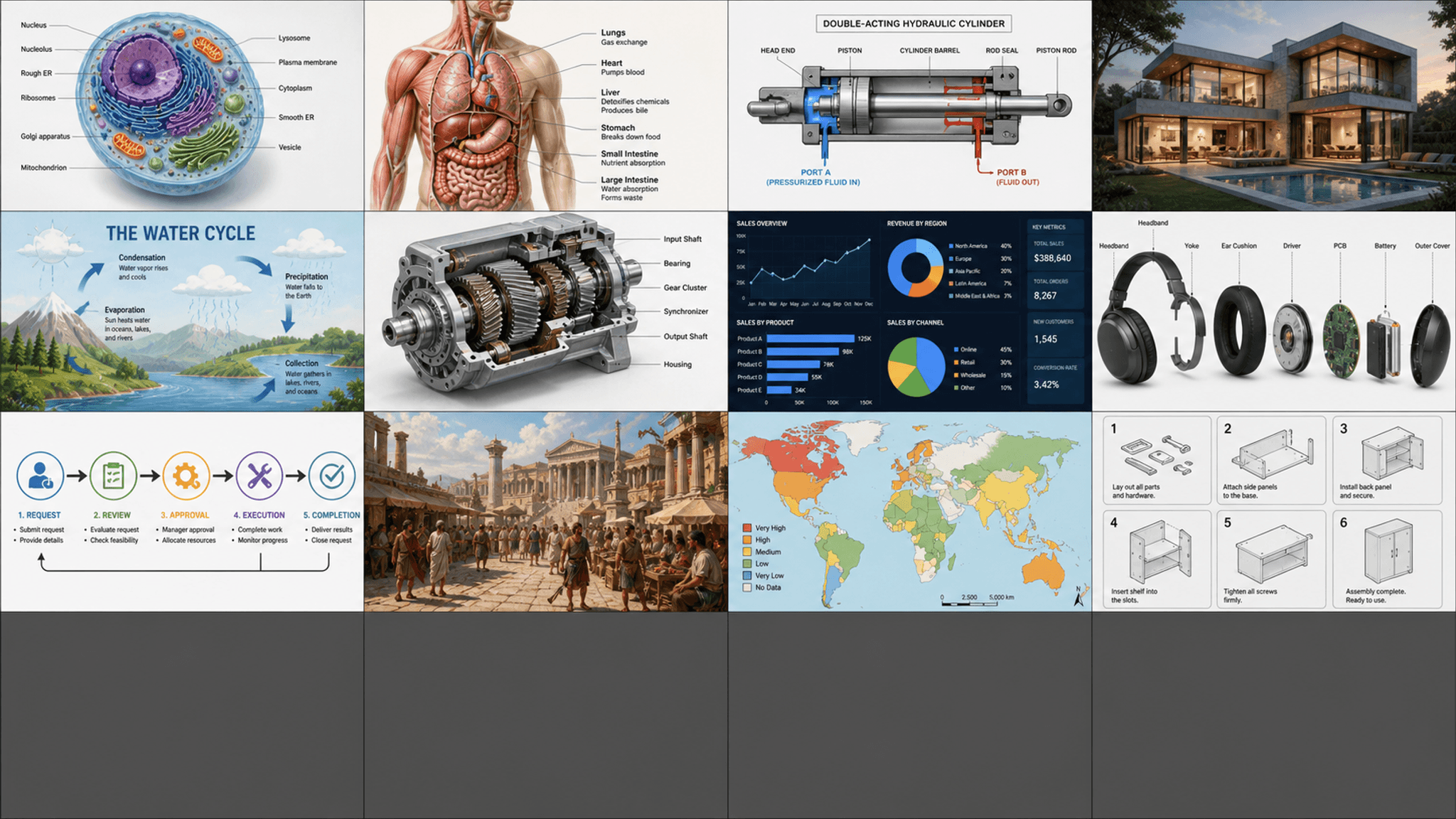Select the Synchronizer label

(685, 311)
